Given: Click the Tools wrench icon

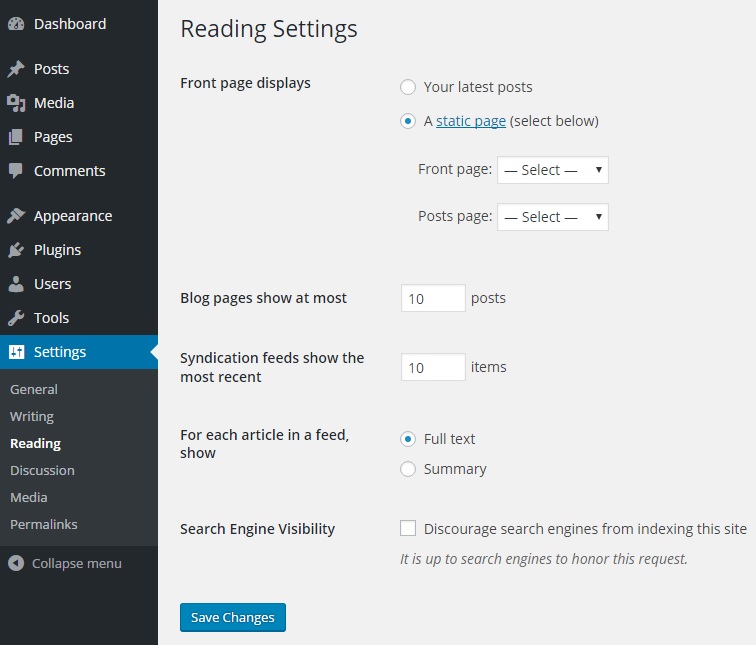Looking at the screenshot, I should pyautogui.click(x=16, y=318).
